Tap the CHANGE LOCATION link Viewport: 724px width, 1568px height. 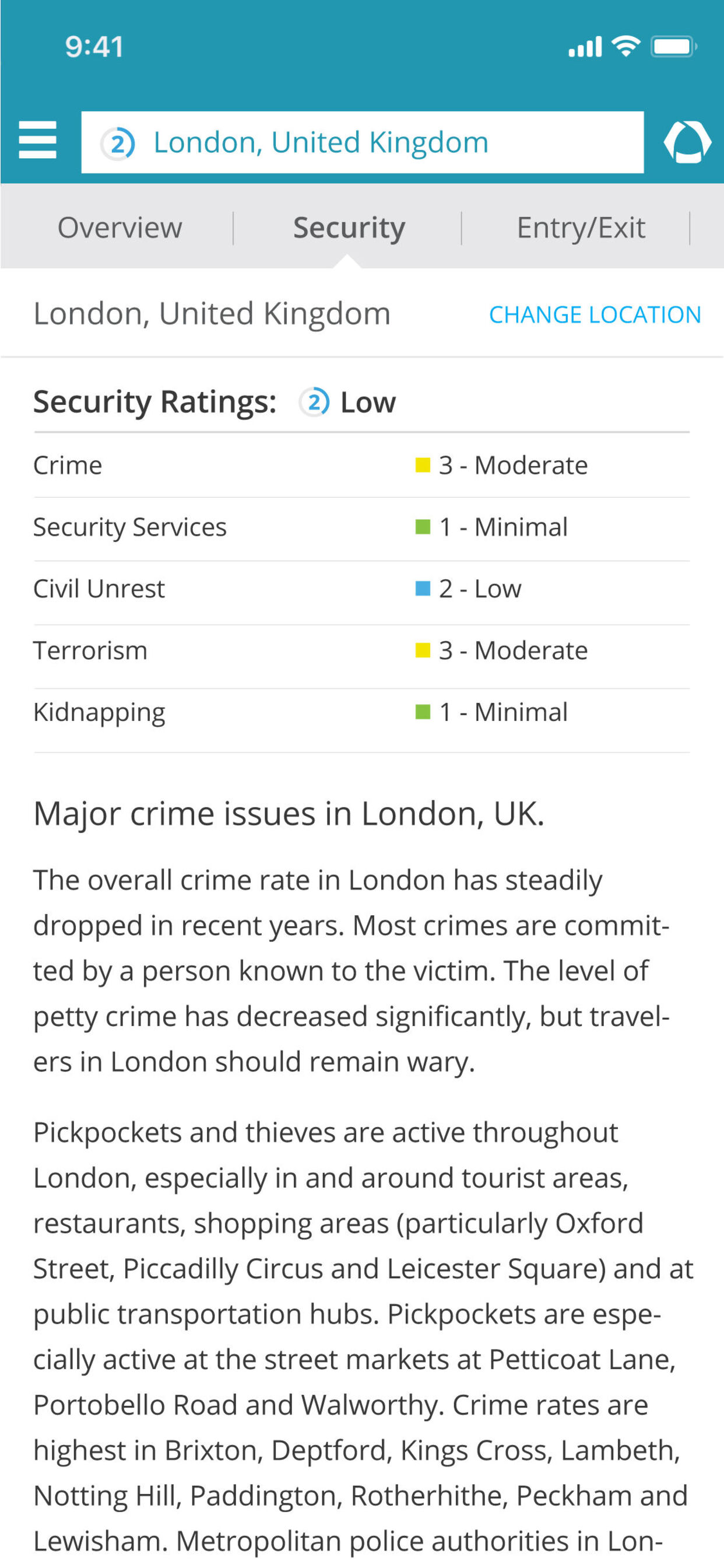coord(595,314)
